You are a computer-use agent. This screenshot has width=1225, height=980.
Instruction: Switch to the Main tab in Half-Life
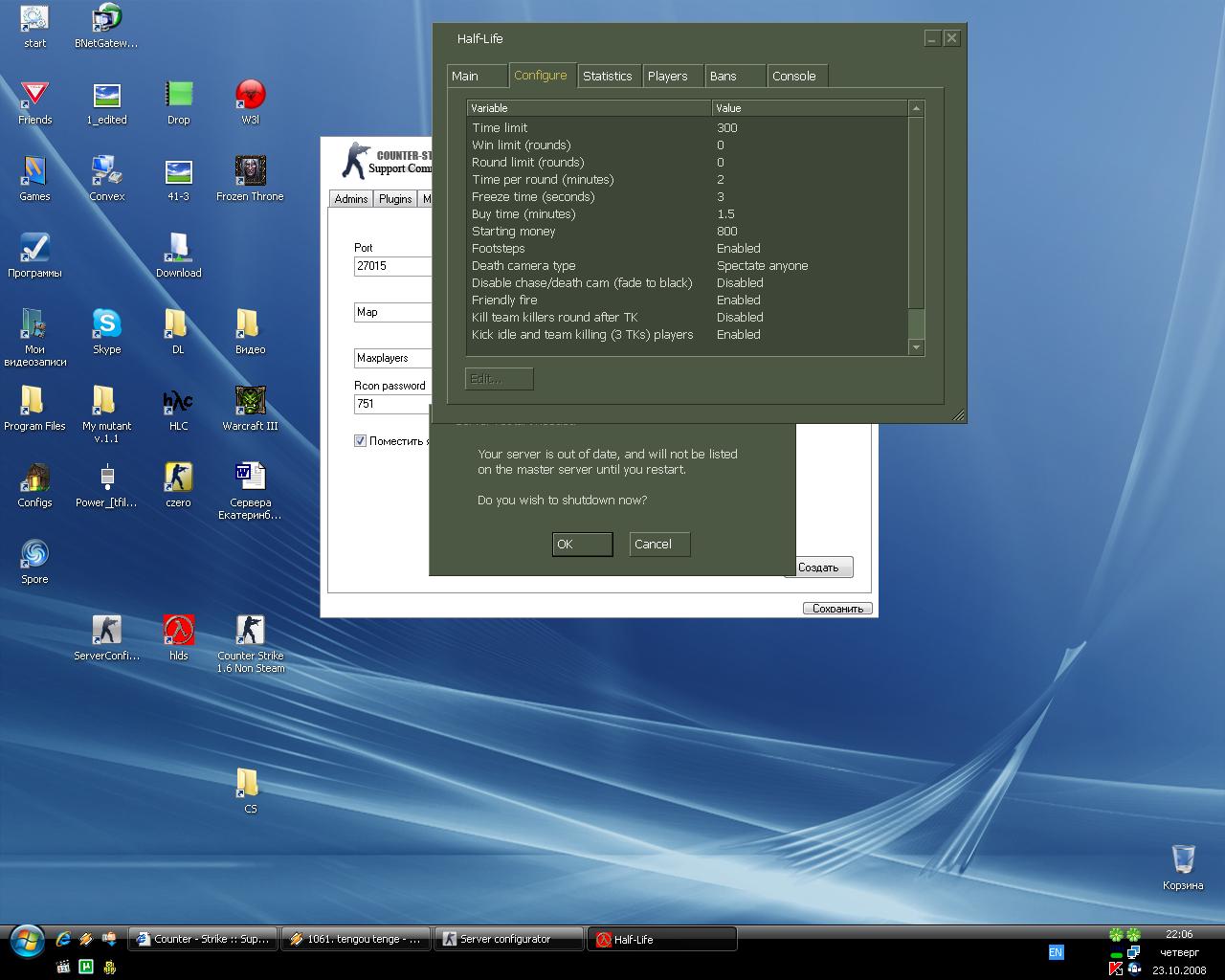point(477,76)
